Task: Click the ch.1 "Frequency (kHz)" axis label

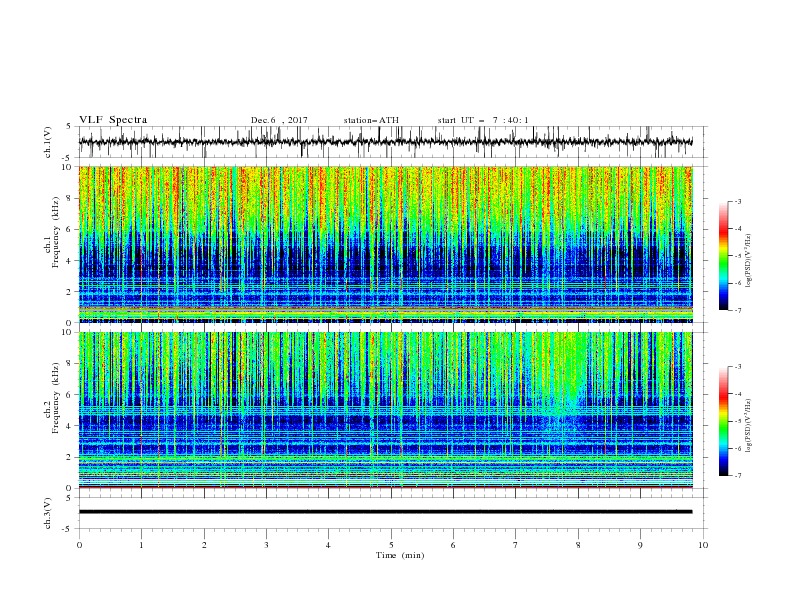Action: [x=56, y=233]
